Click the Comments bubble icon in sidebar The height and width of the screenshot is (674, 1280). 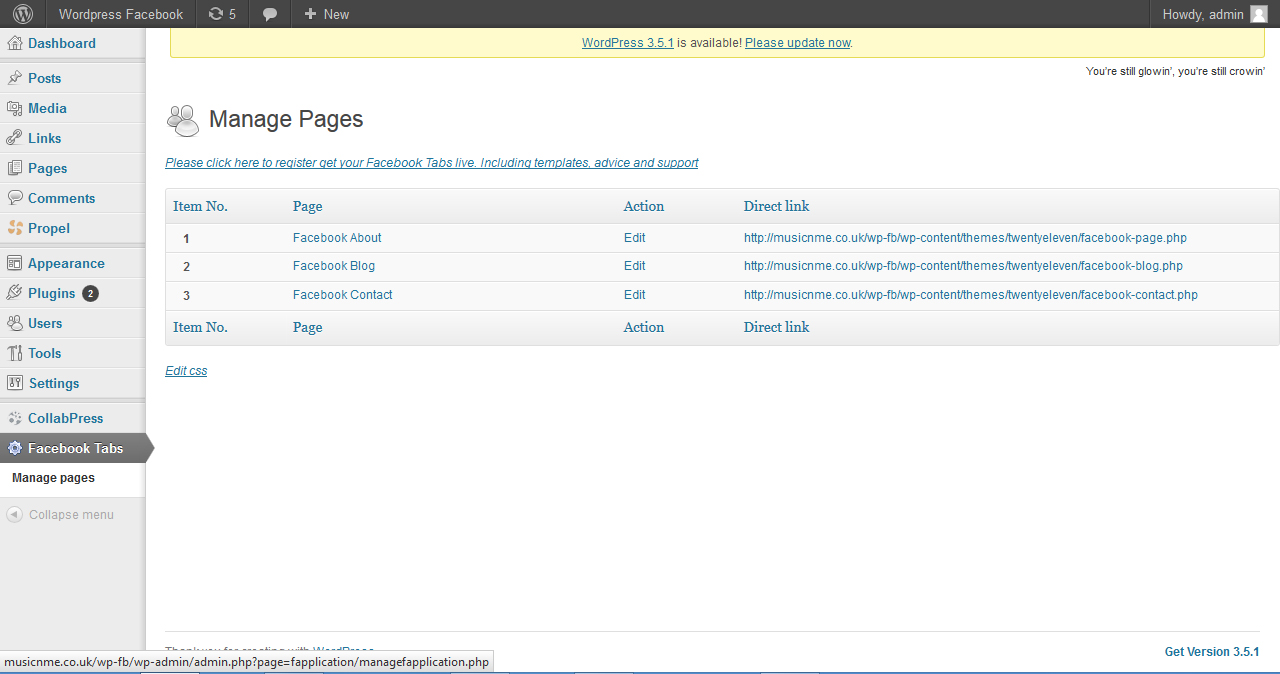pos(15,198)
